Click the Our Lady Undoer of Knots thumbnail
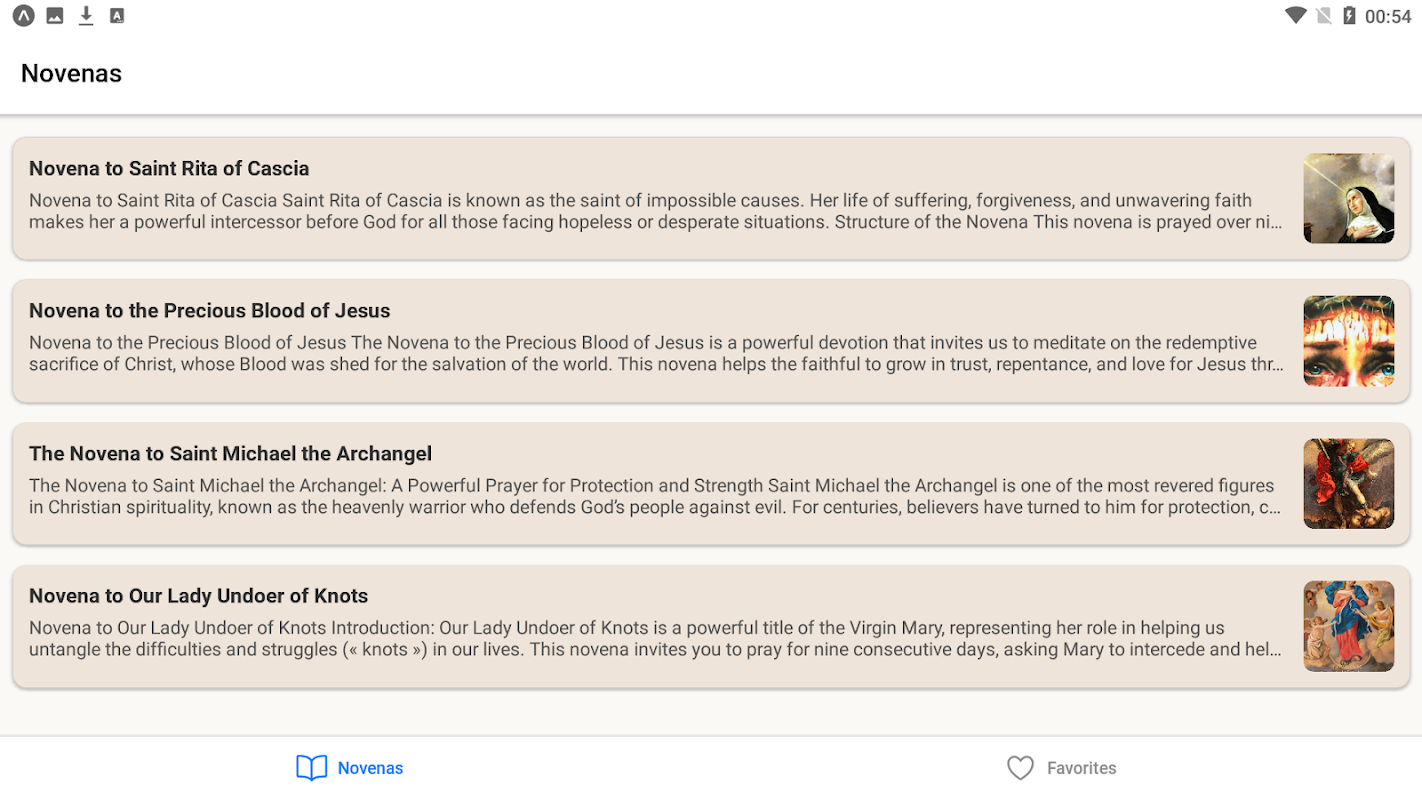Screen dimensions: 1422x800 coord(1348,626)
